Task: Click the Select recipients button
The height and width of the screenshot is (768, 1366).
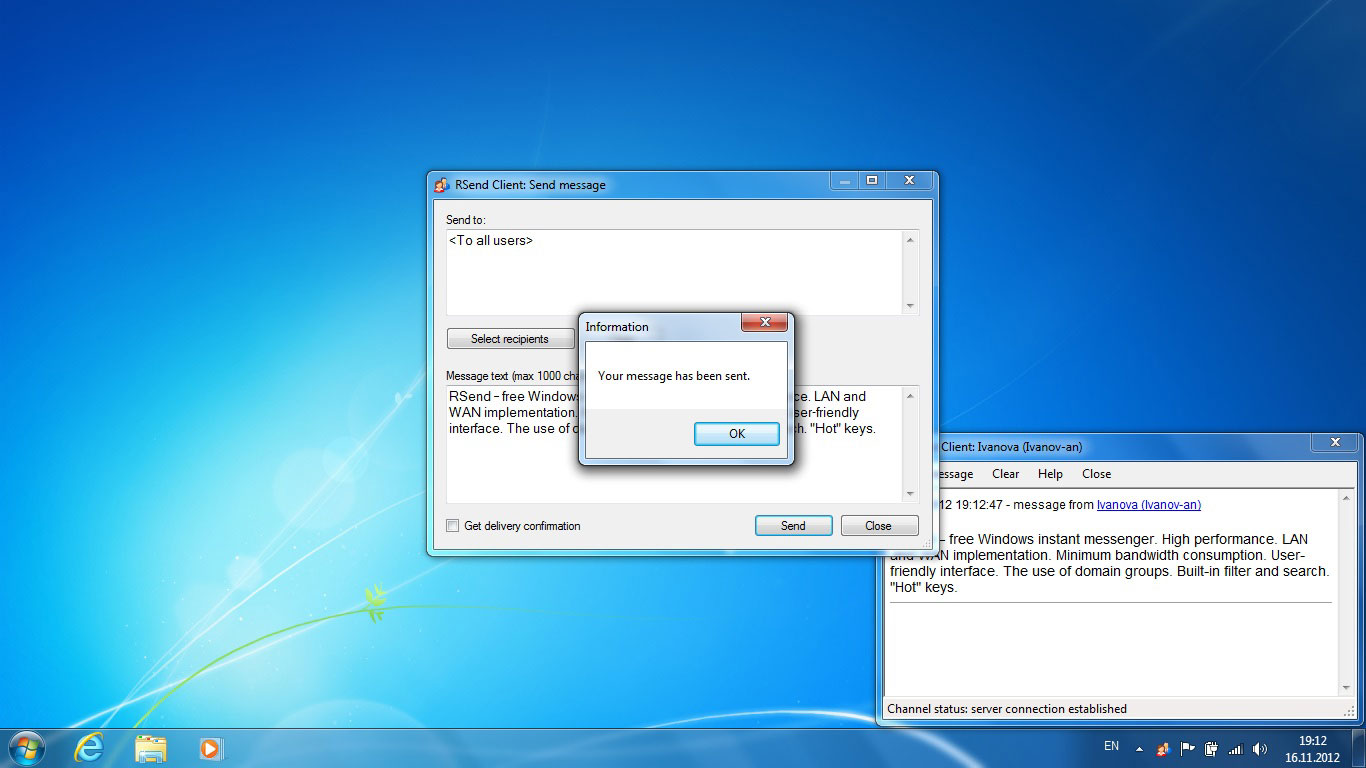Action: click(x=510, y=339)
